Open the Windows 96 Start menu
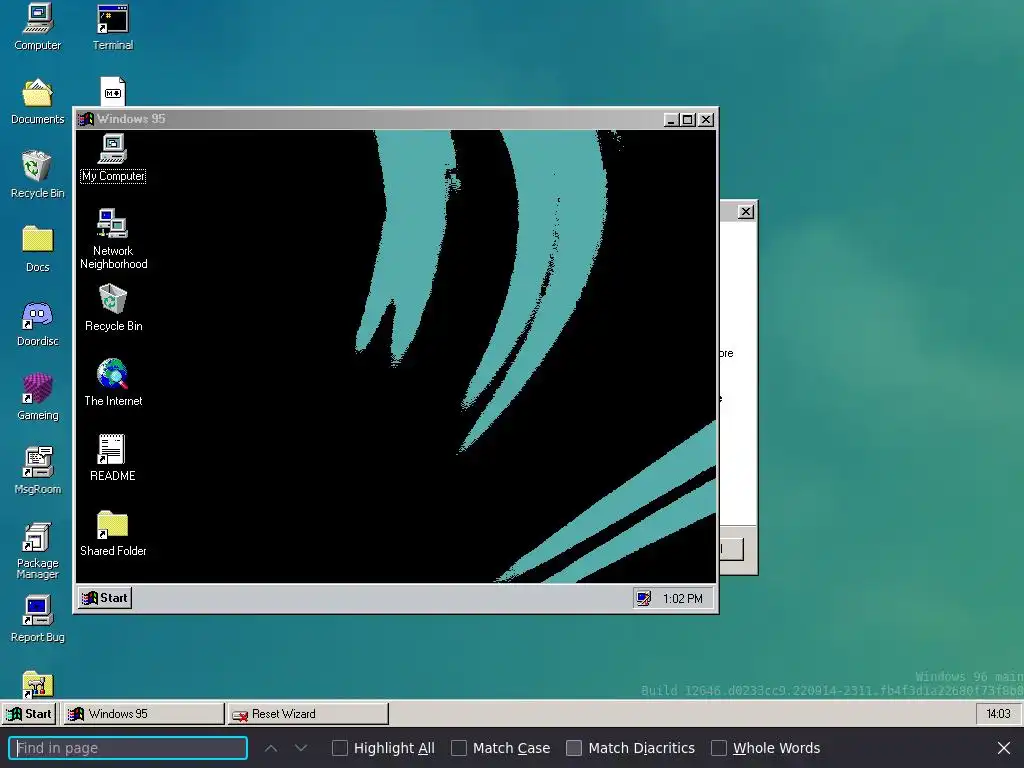The width and height of the screenshot is (1024, 768). tap(29, 714)
